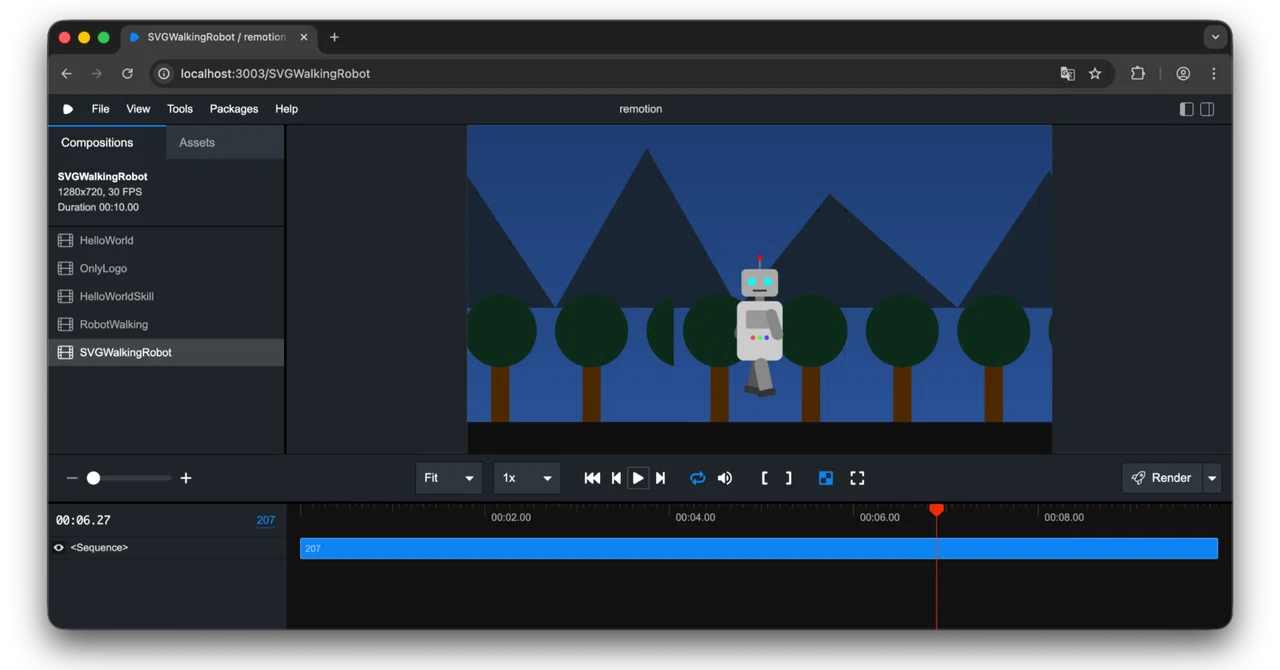Open the browser profile icon
Viewport: 1280px width, 670px height.
(x=1183, y=73)
